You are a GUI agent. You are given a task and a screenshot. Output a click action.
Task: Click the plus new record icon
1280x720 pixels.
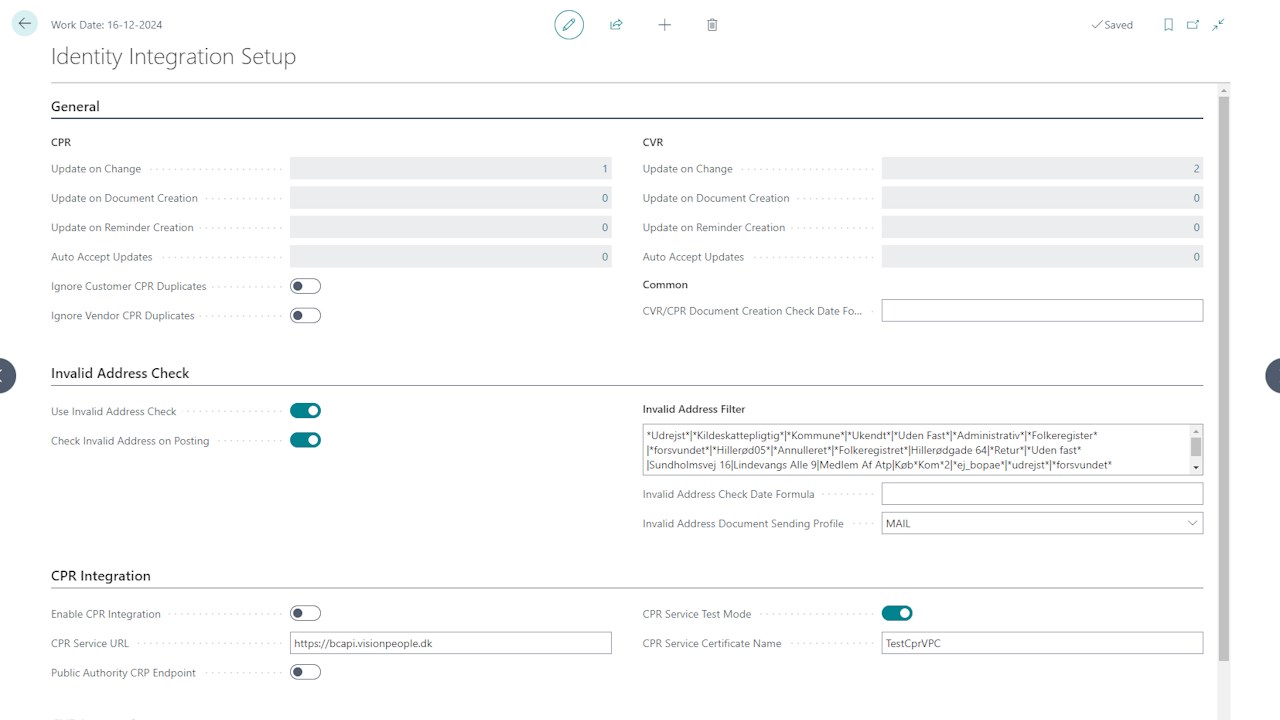(x=664, y=24)
